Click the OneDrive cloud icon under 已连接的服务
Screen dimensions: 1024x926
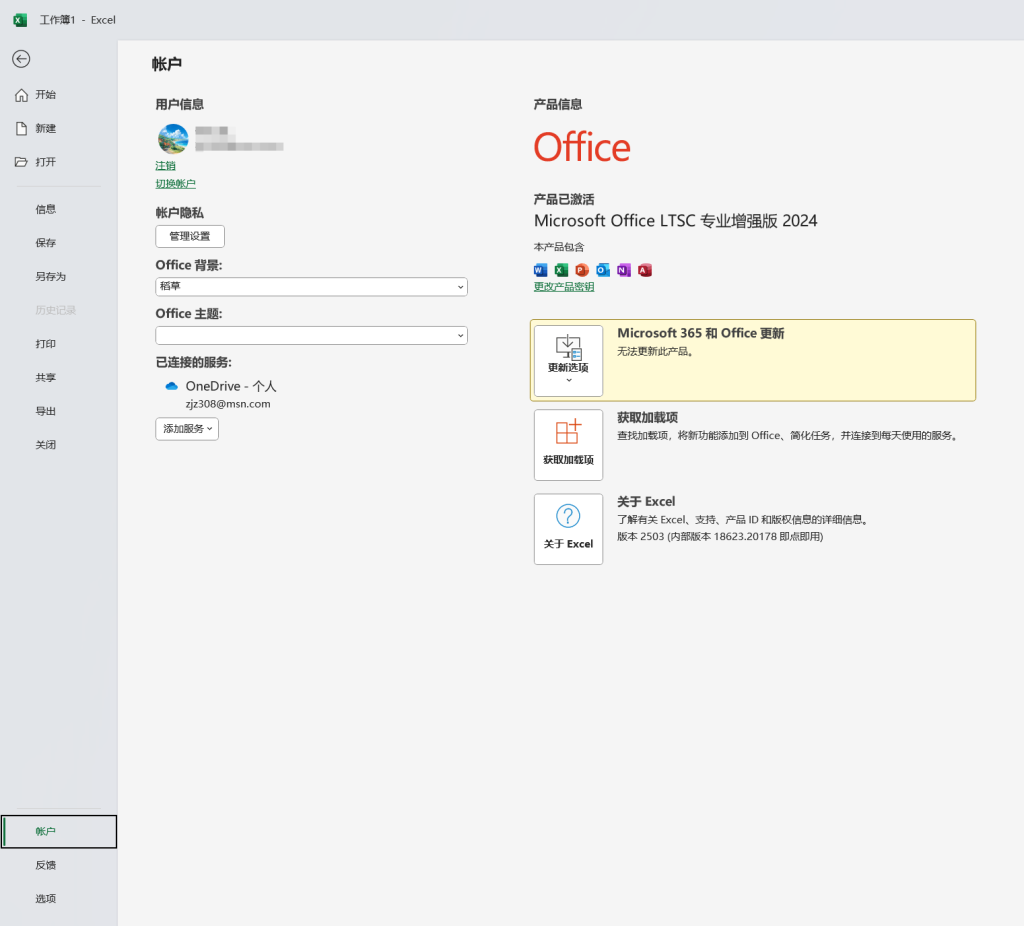pyautogui.click(x=171, y=385)
